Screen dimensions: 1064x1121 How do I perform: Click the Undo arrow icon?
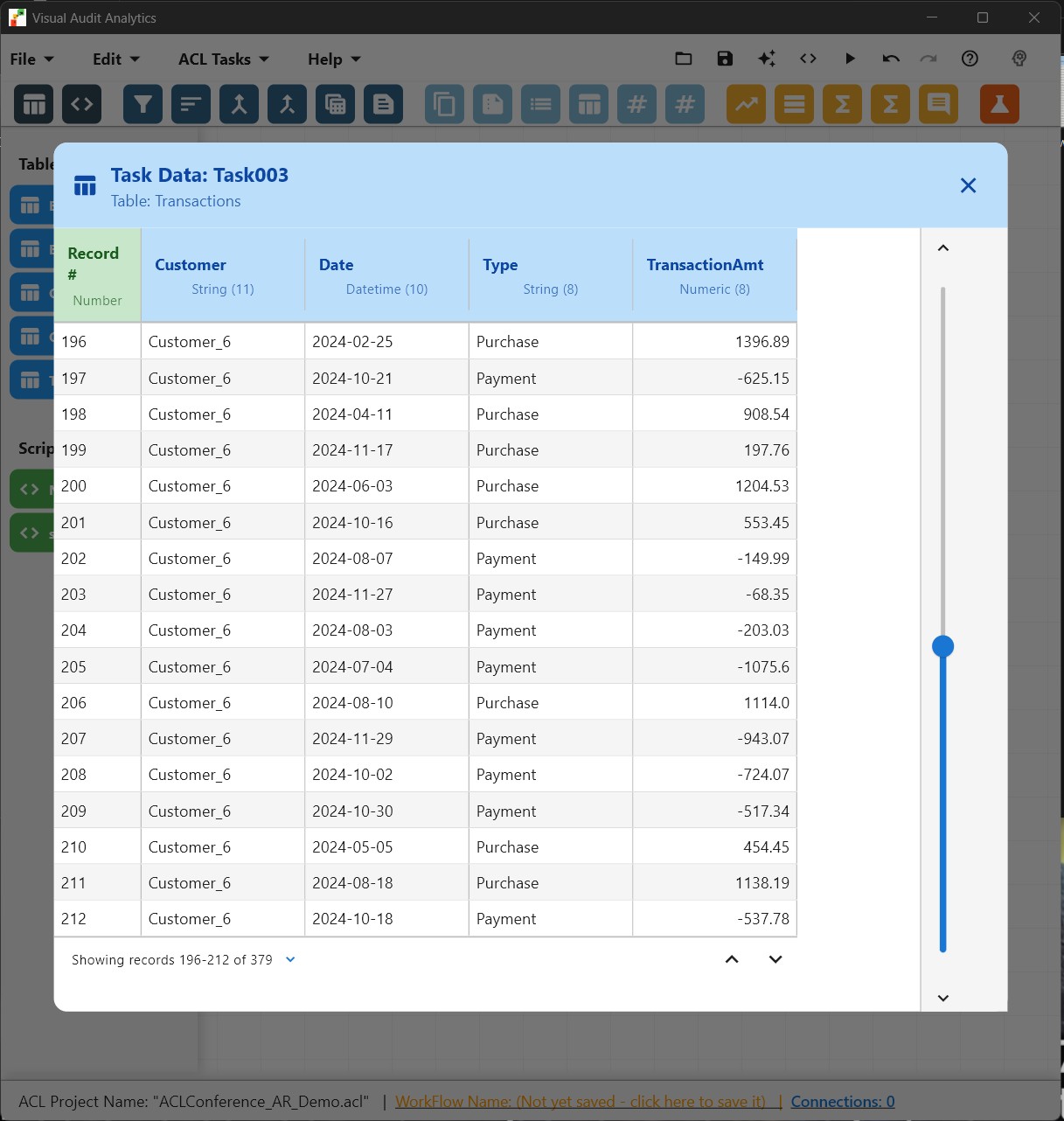point(890,59)
